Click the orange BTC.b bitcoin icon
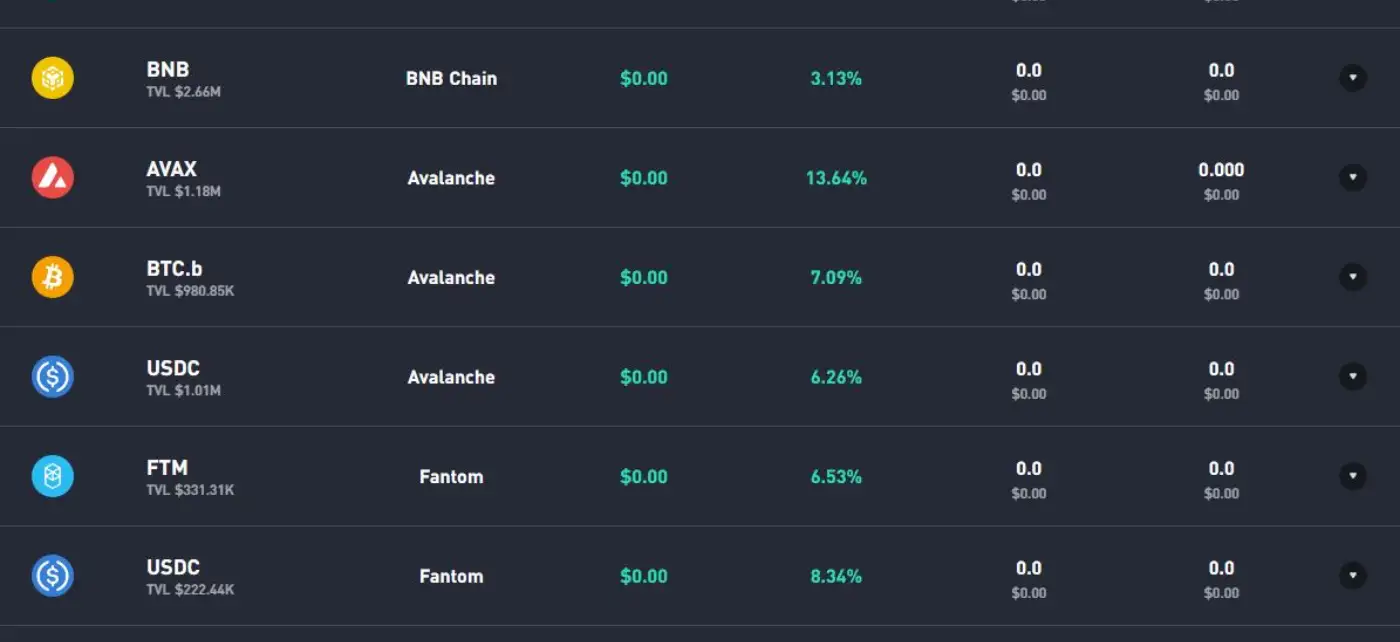 tap(52, 277)
